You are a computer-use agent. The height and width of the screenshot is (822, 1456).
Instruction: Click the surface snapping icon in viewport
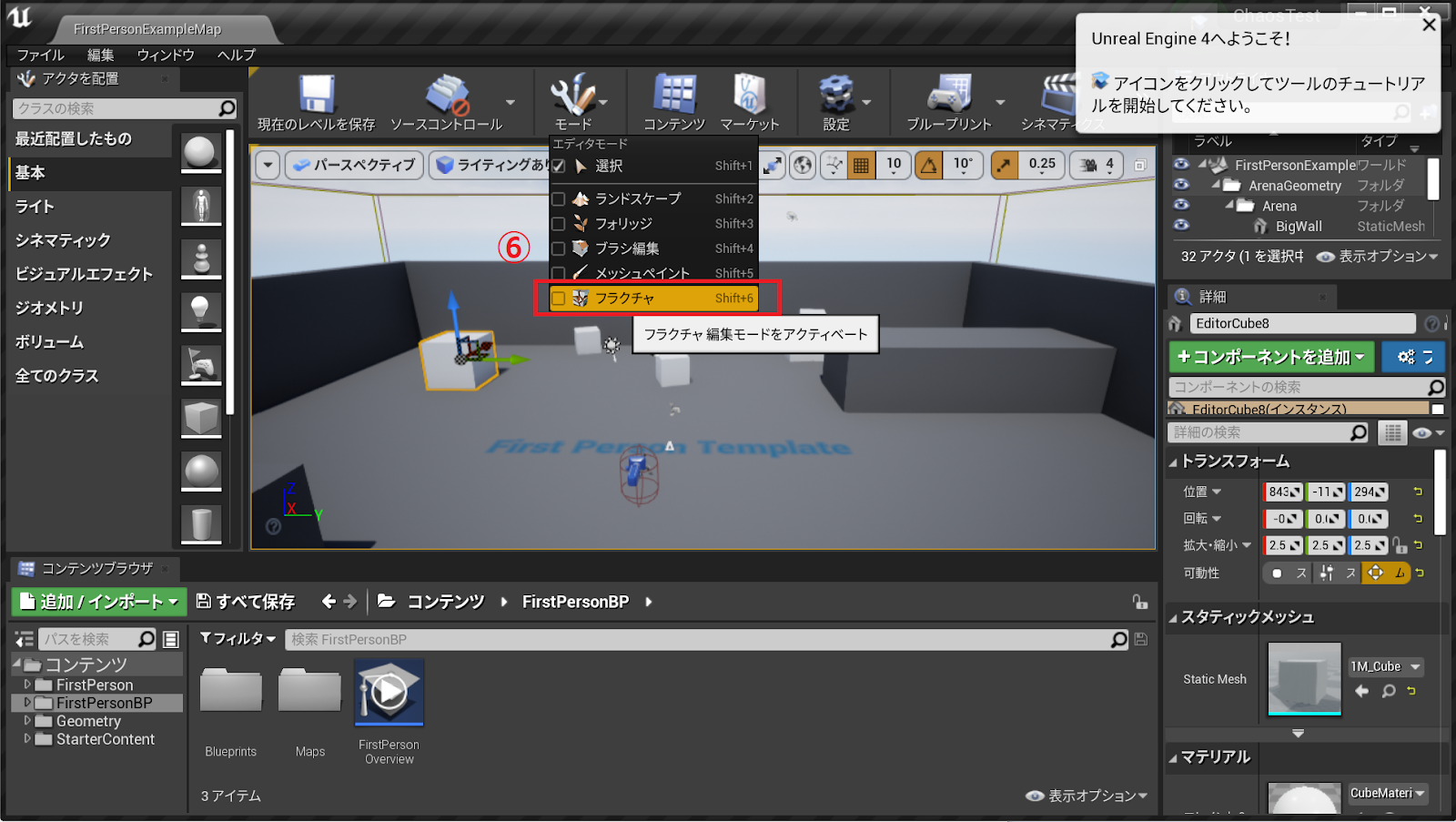pos(833,165)
